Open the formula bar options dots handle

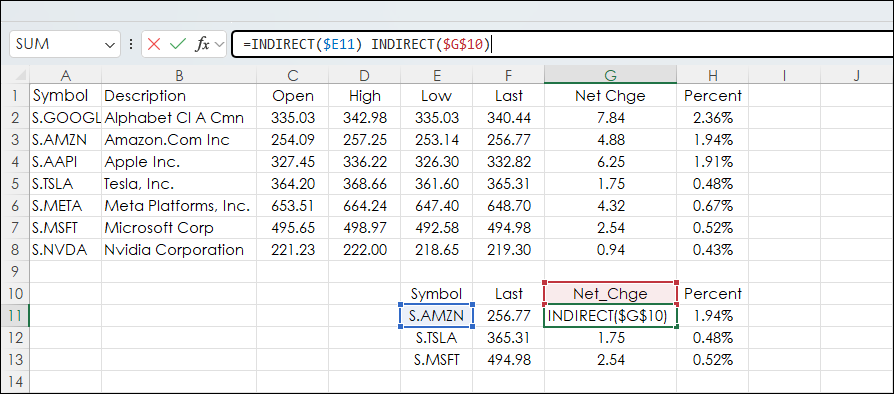pyautogui.click(x=131, y=44)
